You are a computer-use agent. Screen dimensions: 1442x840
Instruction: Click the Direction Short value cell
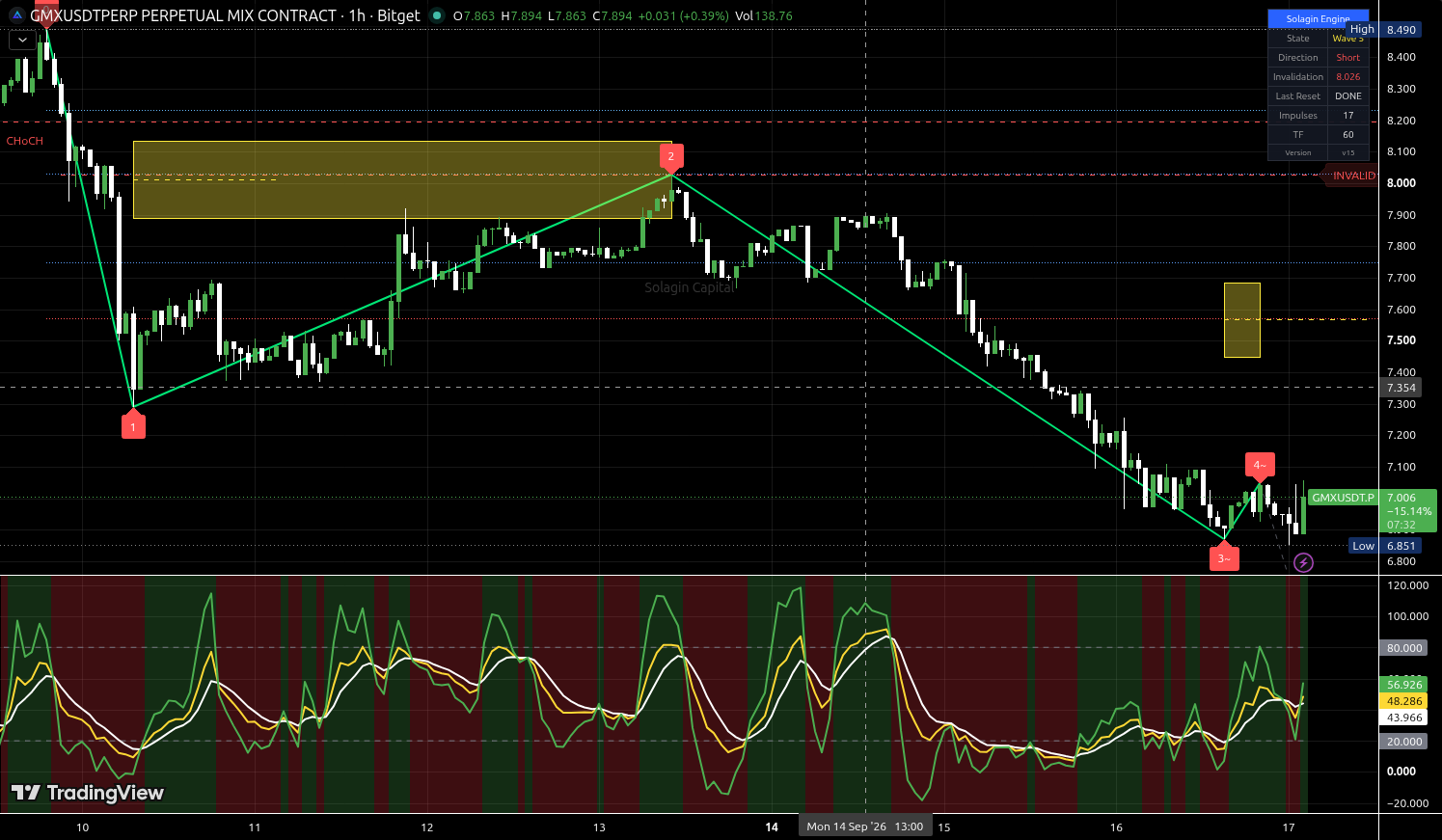[x=1348, y=58]
